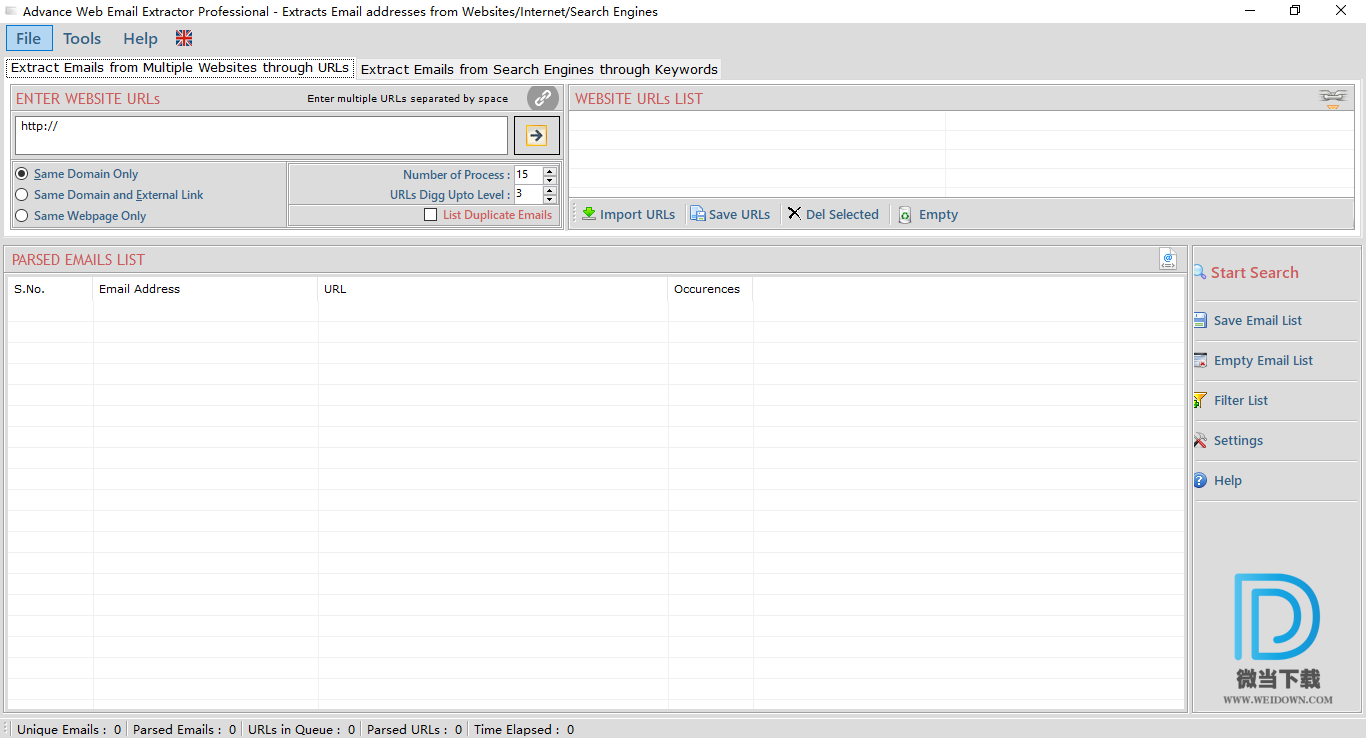The height and width of the screenshot is (738, 1366).
Task: Click Parsed Emails status bar entry
Action: click(x=184, y=729)
